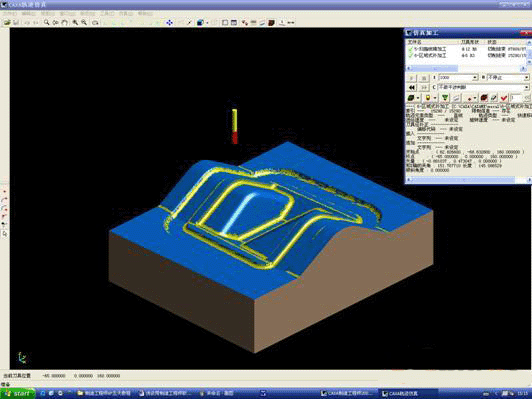Click the blue shaded cube display icon
This screenshot has width=532, height=399.
tap(200, 22)
